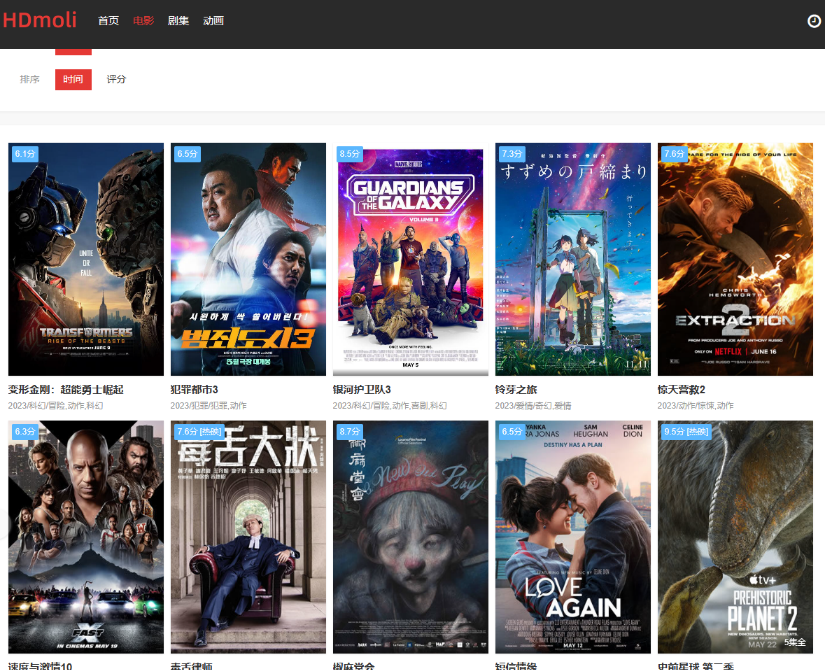This screenshot has height=670, width=825.
Task: Open the 剧集 series menu item
Action: (178, 21)
